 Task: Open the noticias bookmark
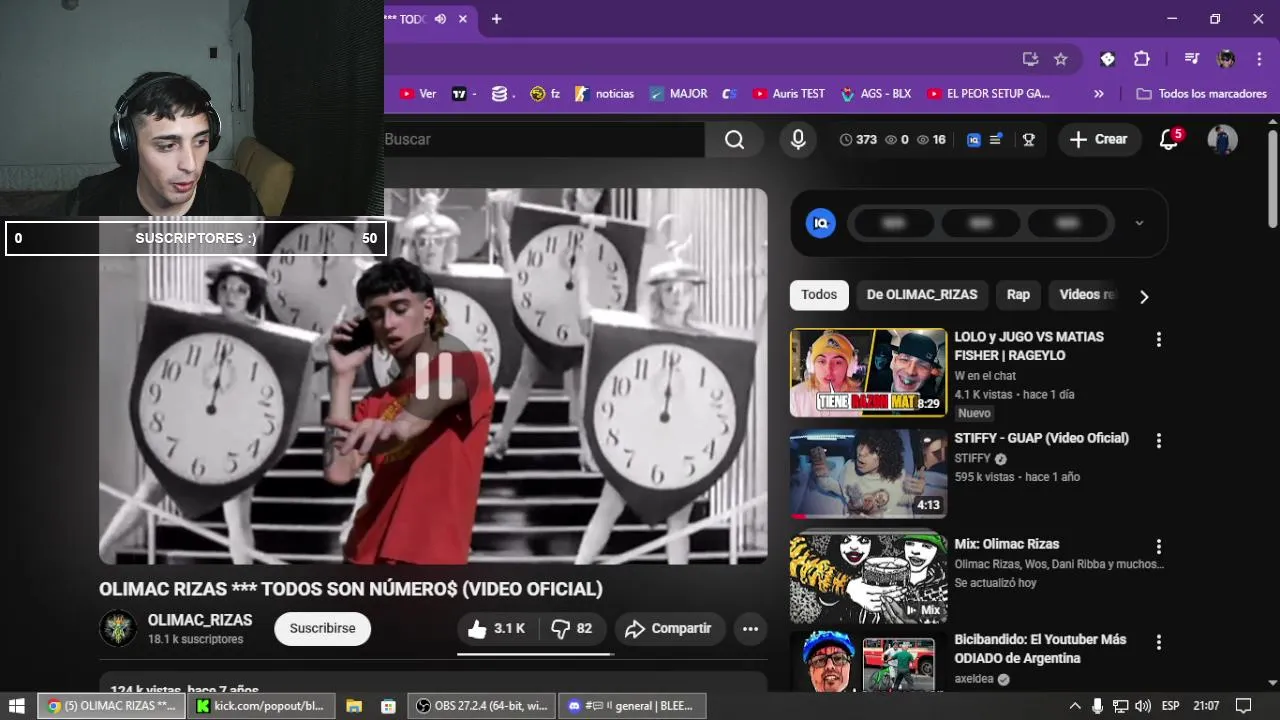604,94
